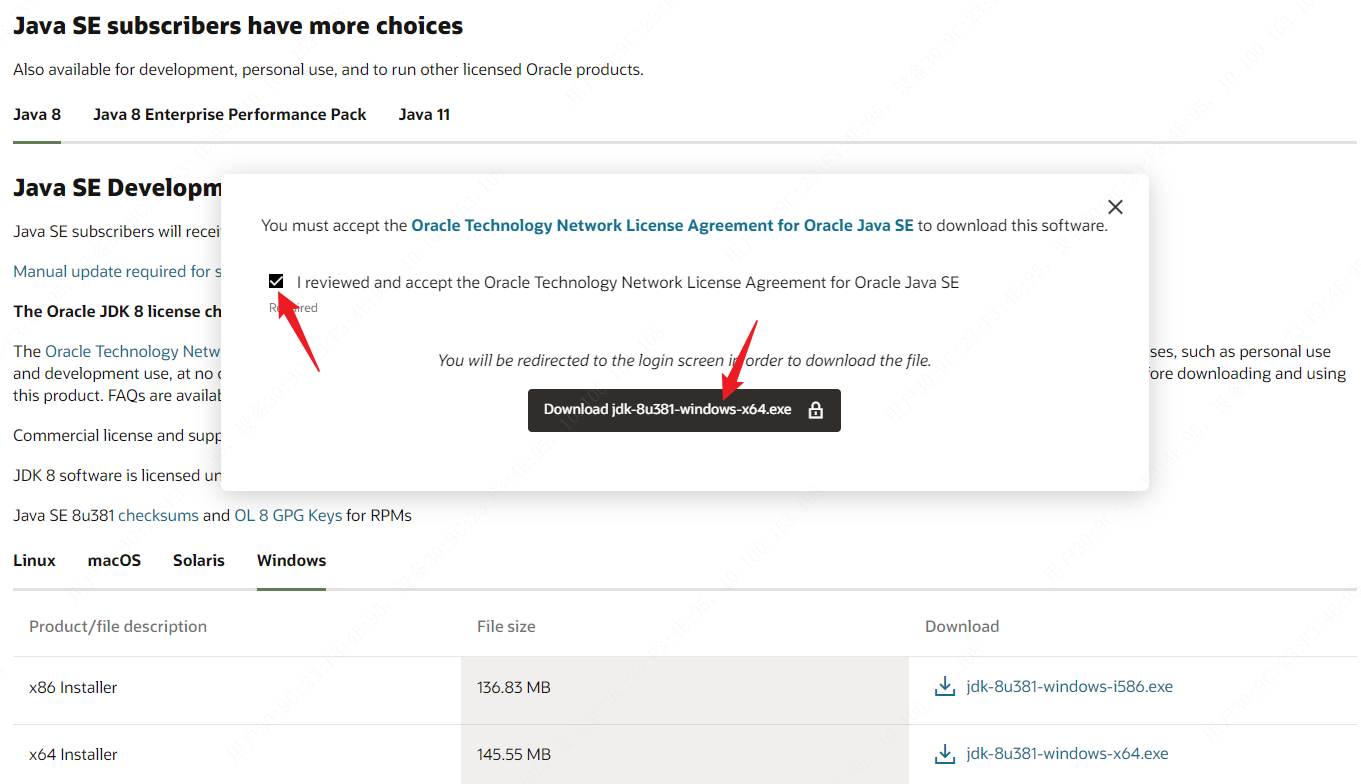Select the Linux platform tab
Image resolution: width=1361 pixels, height=784 pixels.
tap(34, 561)
